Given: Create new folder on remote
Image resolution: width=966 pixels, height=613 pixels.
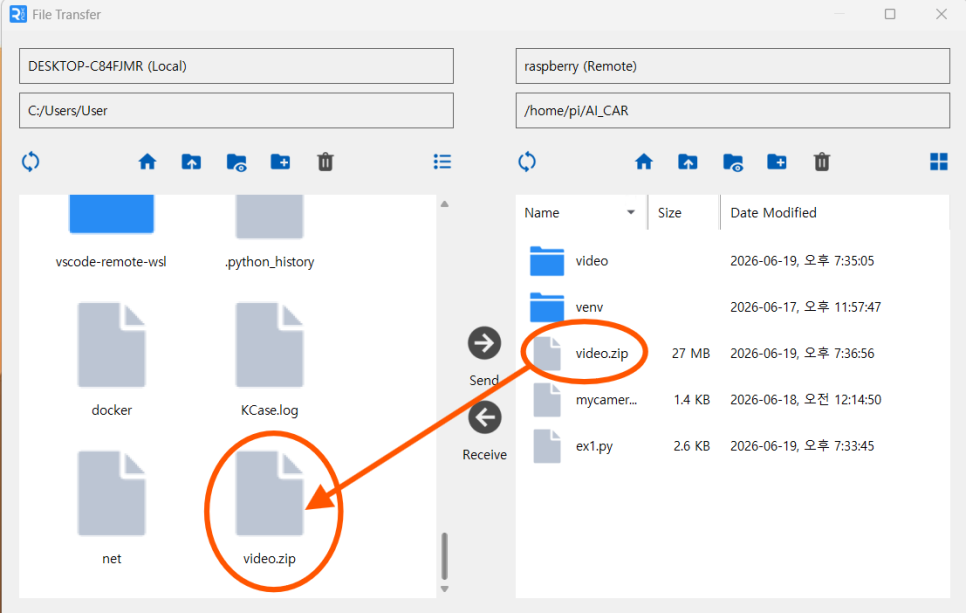Looking at the screenshot, I should coord(777,162).
